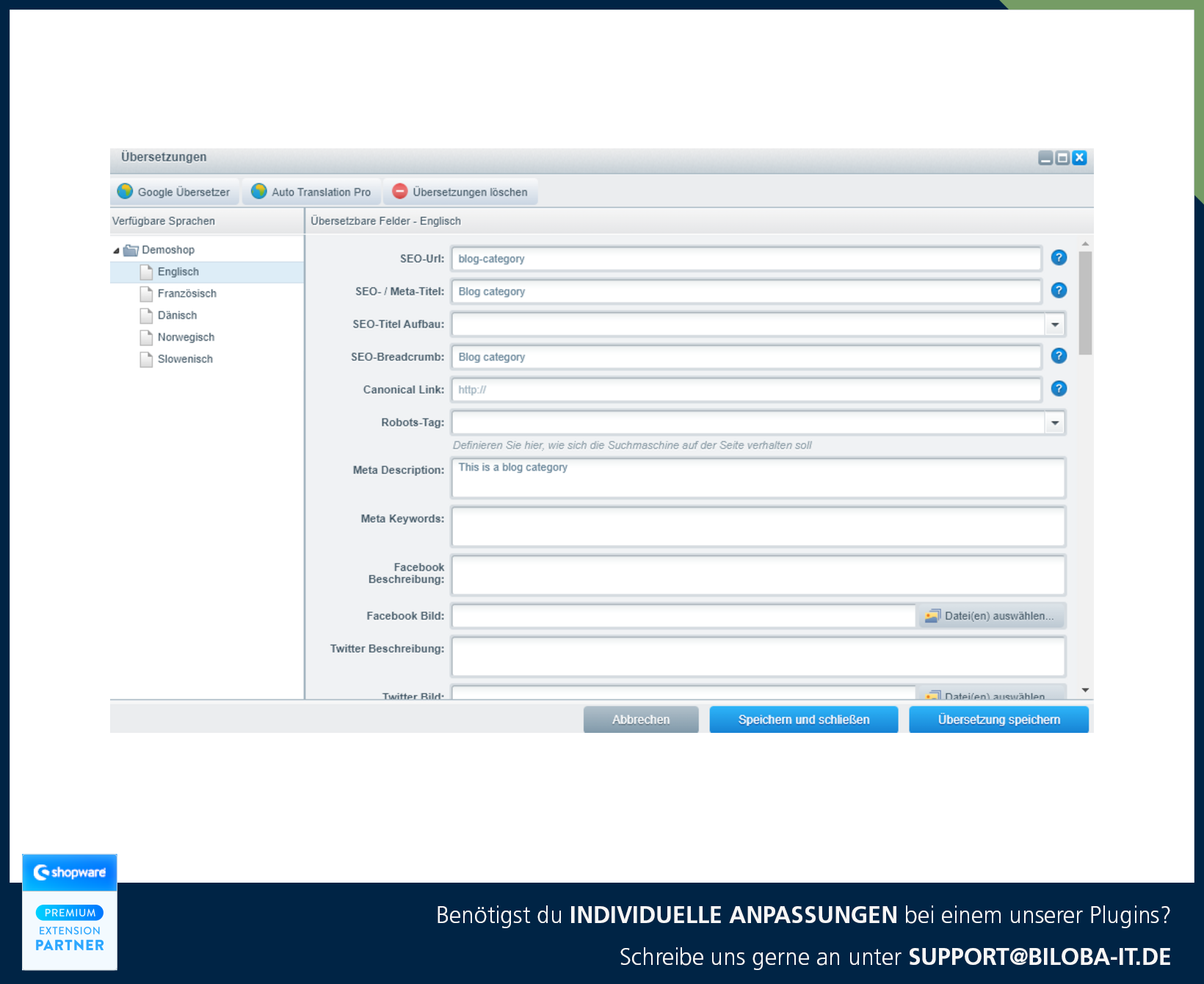Click scrollbar up arrow
Screen dimensions: 1204x984
[x=1085, y=244]
